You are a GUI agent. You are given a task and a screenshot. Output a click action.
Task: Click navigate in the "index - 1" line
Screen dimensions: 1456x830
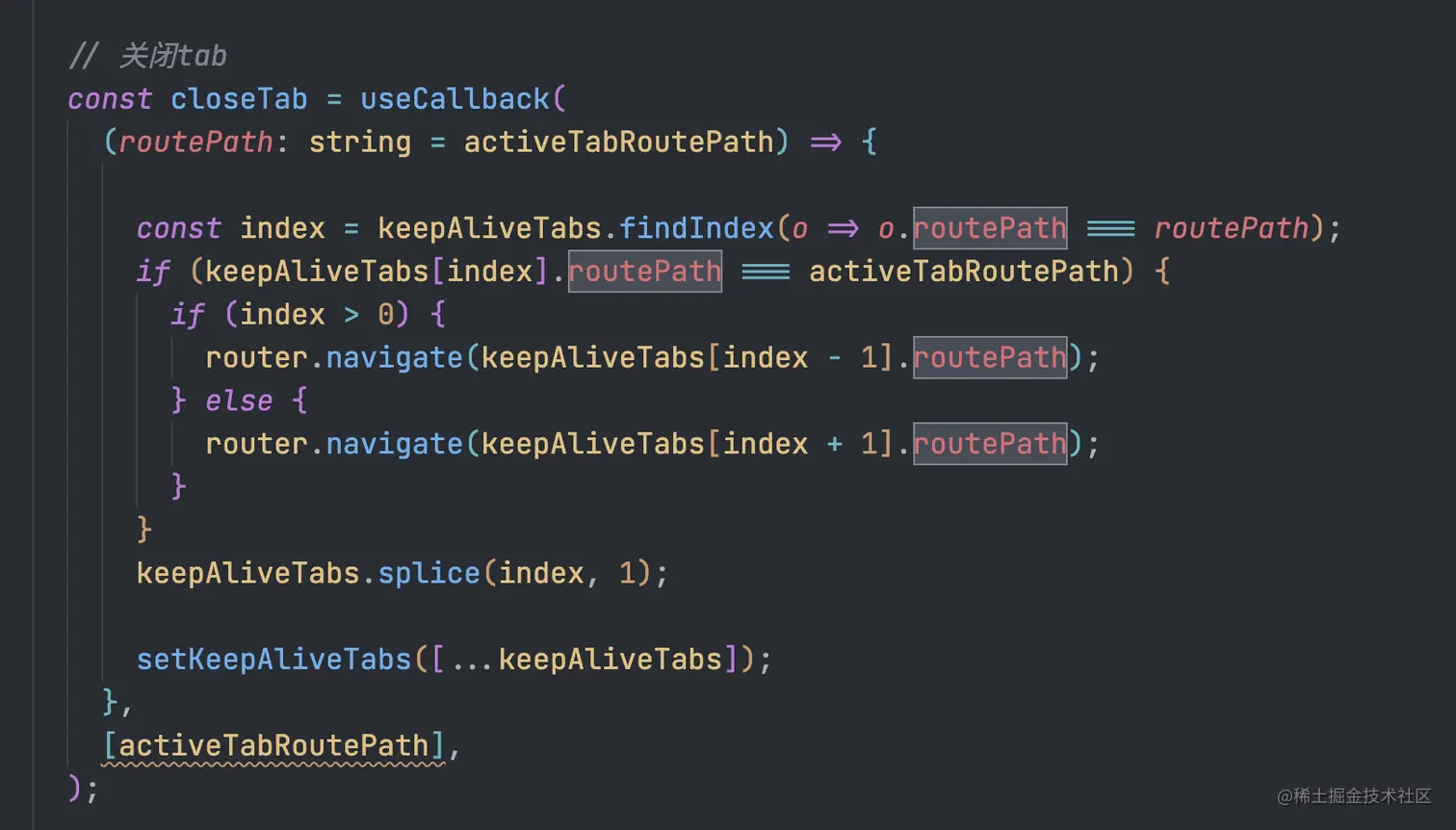394,358
